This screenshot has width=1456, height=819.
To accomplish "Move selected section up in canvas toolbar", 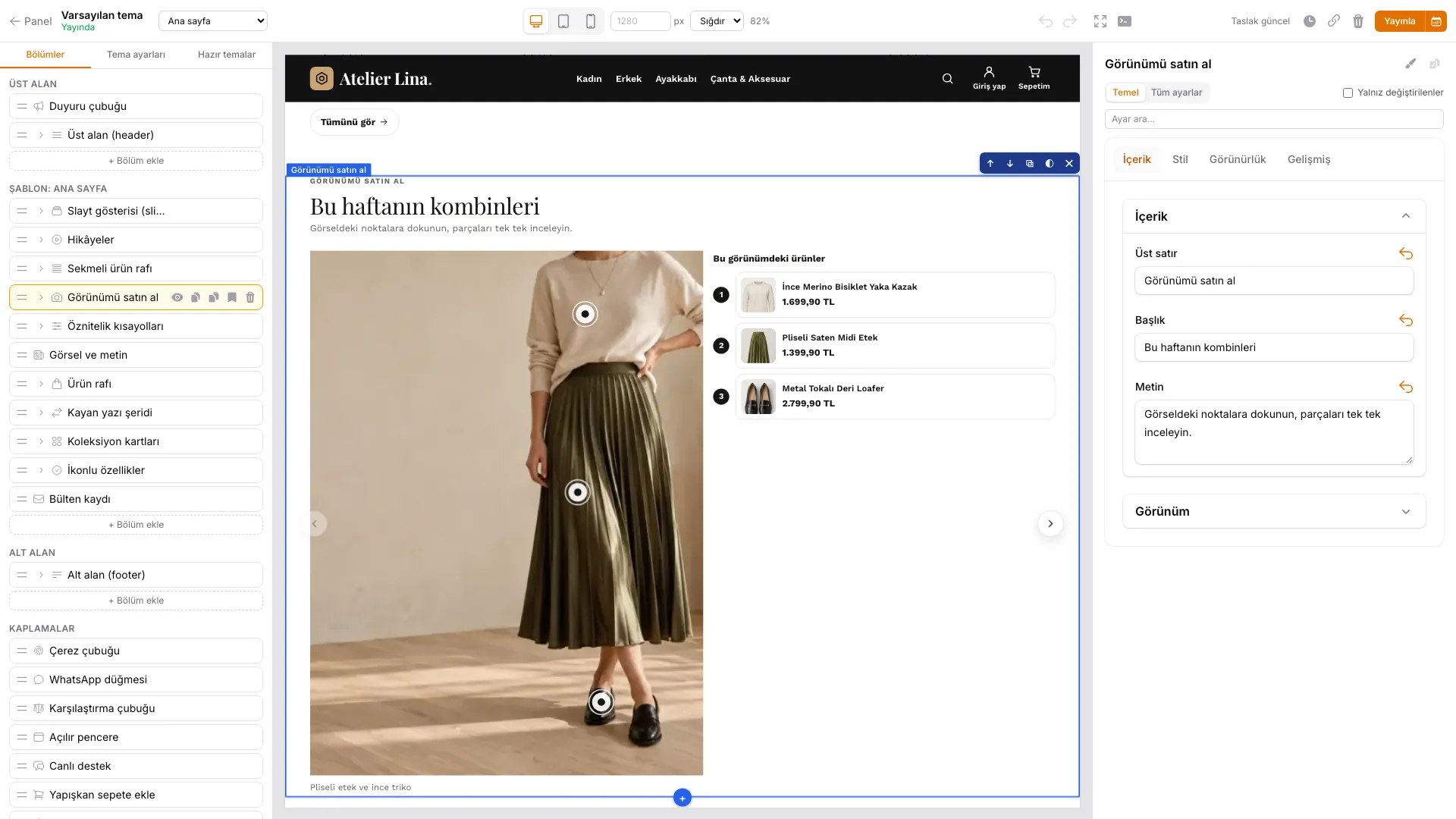I will [990, 163].
